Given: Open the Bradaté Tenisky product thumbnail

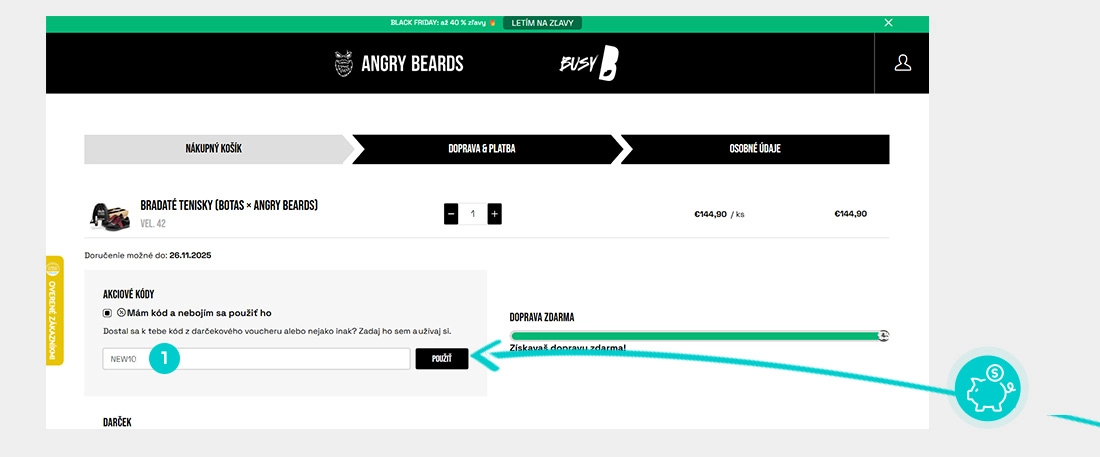Looking at the screenshot, I should [111, 214].
